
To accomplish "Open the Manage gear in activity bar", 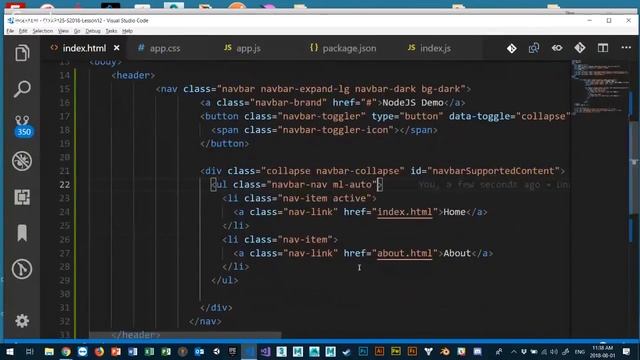I will tap(22, 321).
